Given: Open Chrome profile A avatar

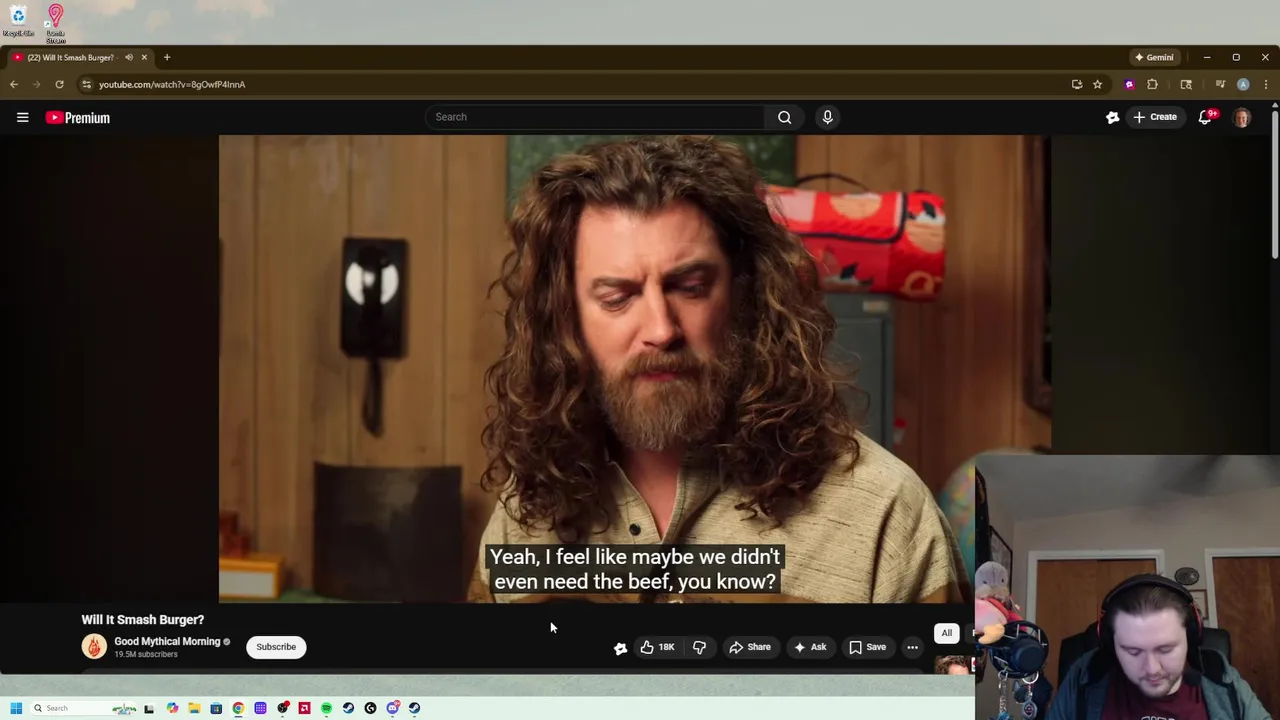Looking at the screenshot, I should [1243, 84].
